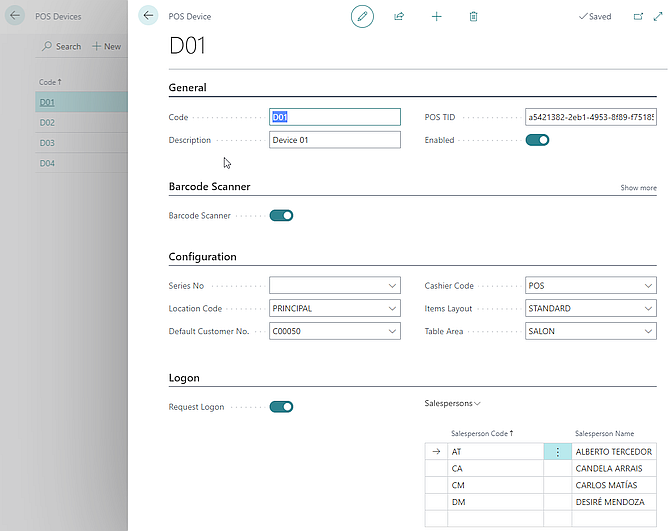Collapse the Logon section heading
The height and width of the screenshot is (531, 669).
coord(184,378)
